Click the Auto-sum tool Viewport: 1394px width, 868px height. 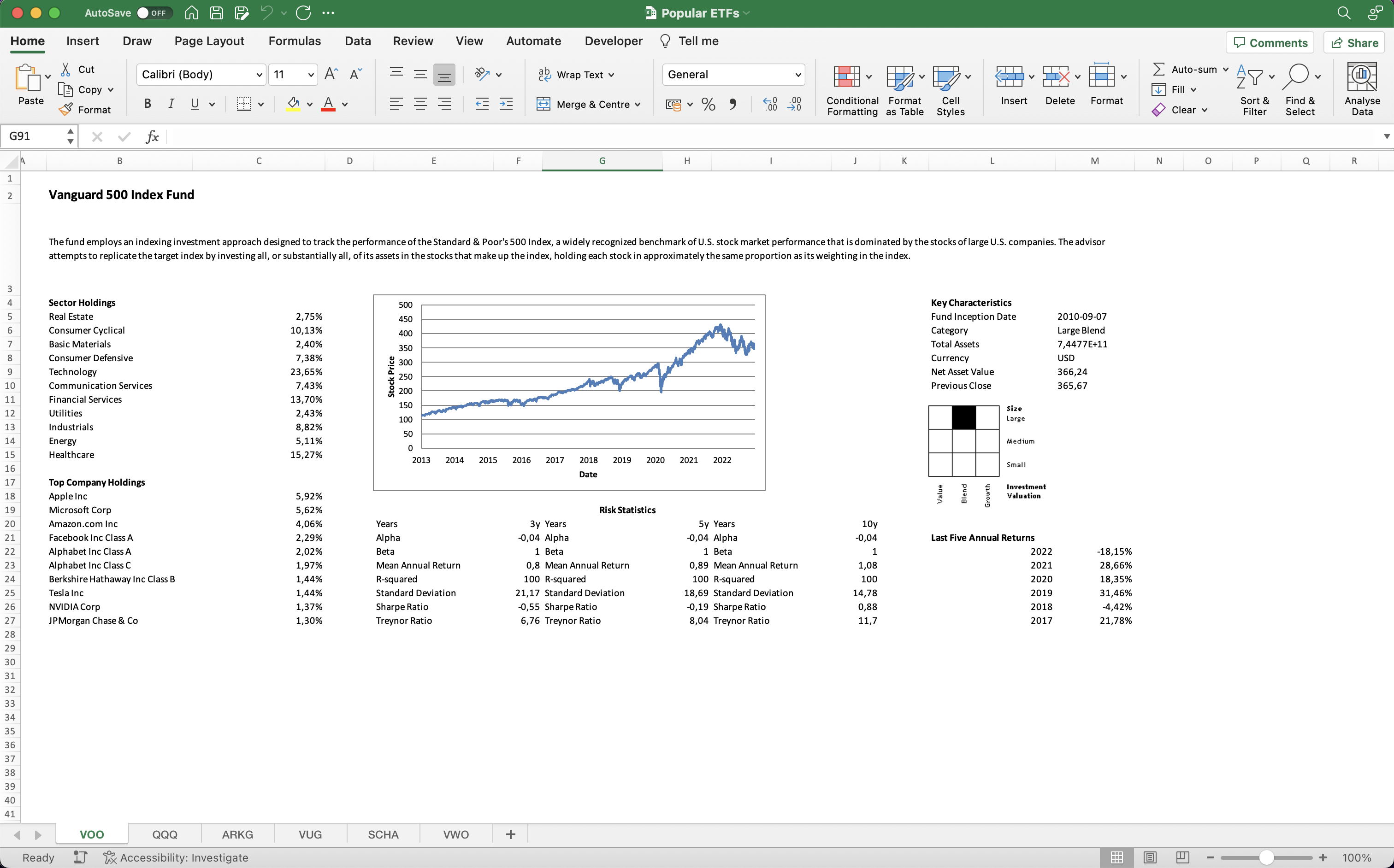point(1188,69)
